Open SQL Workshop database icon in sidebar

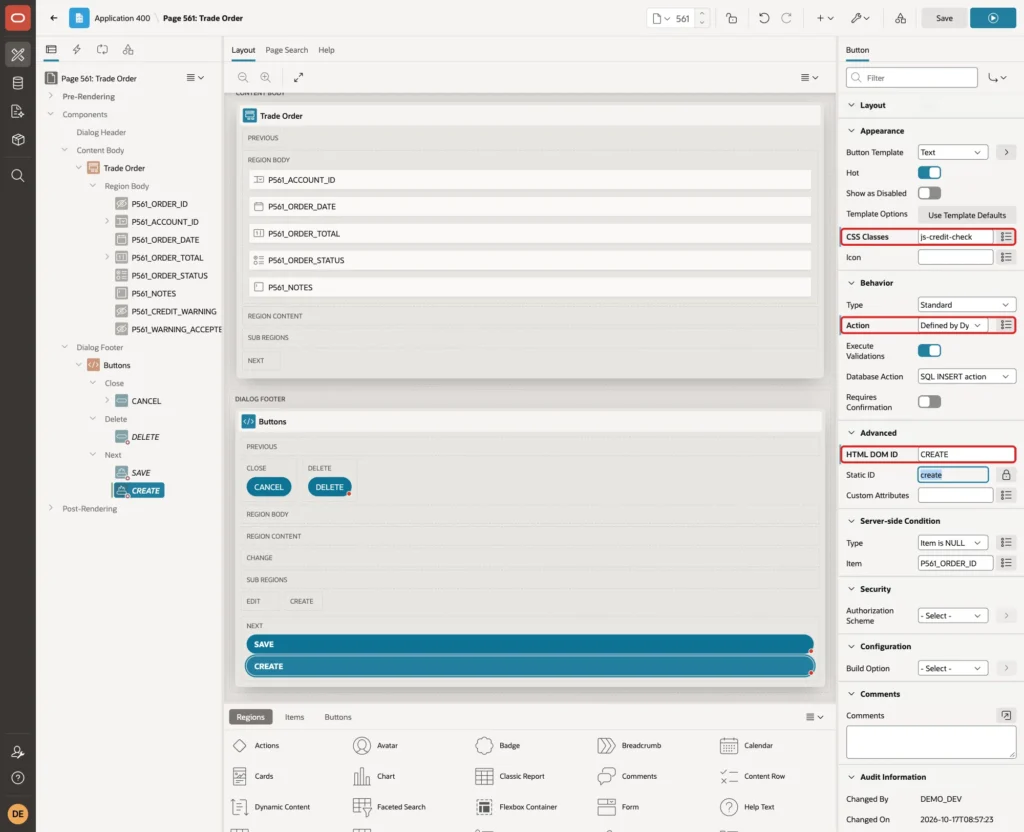coord(18,83)
